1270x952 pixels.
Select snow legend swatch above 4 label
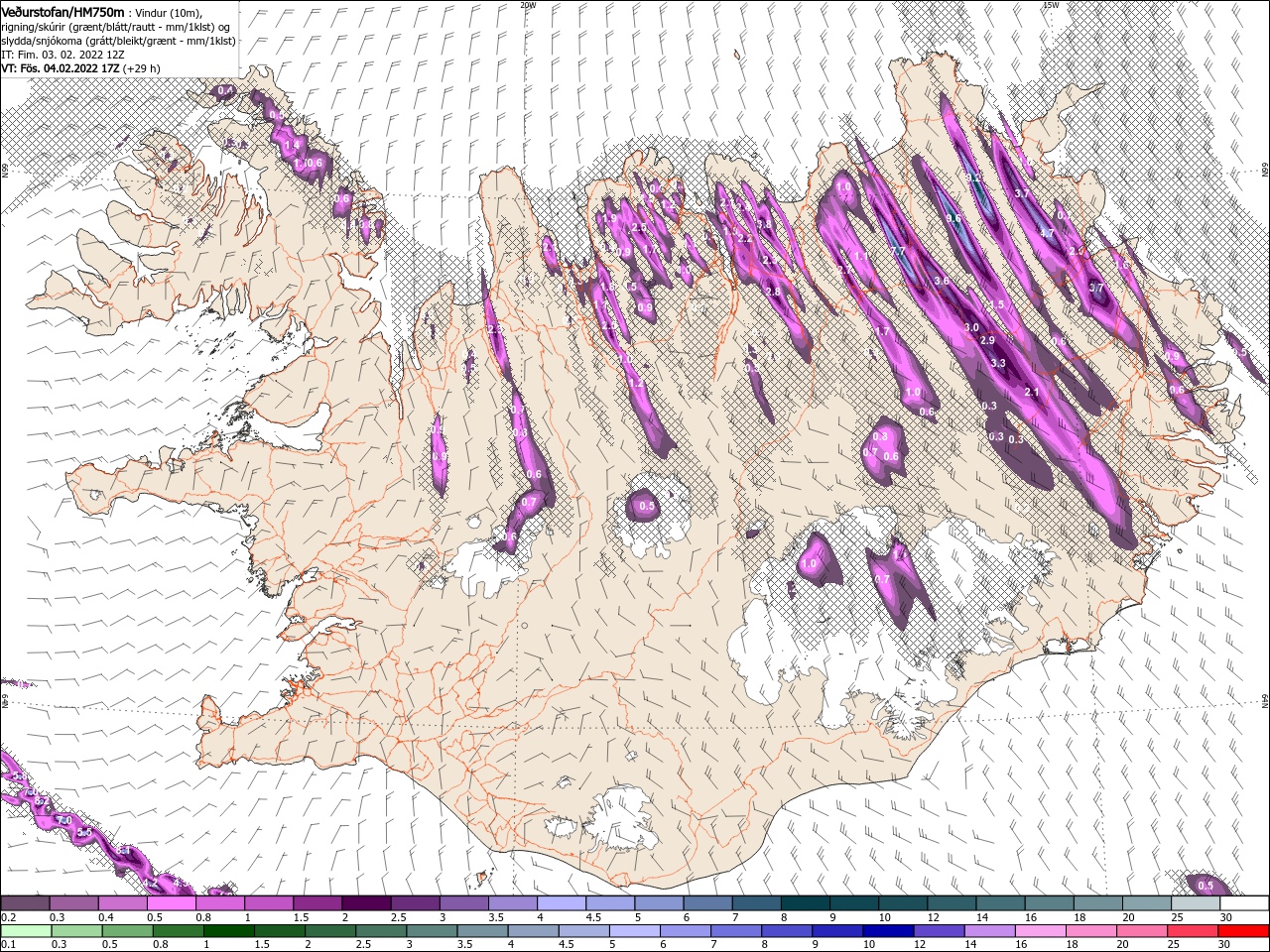click(562, 903)
